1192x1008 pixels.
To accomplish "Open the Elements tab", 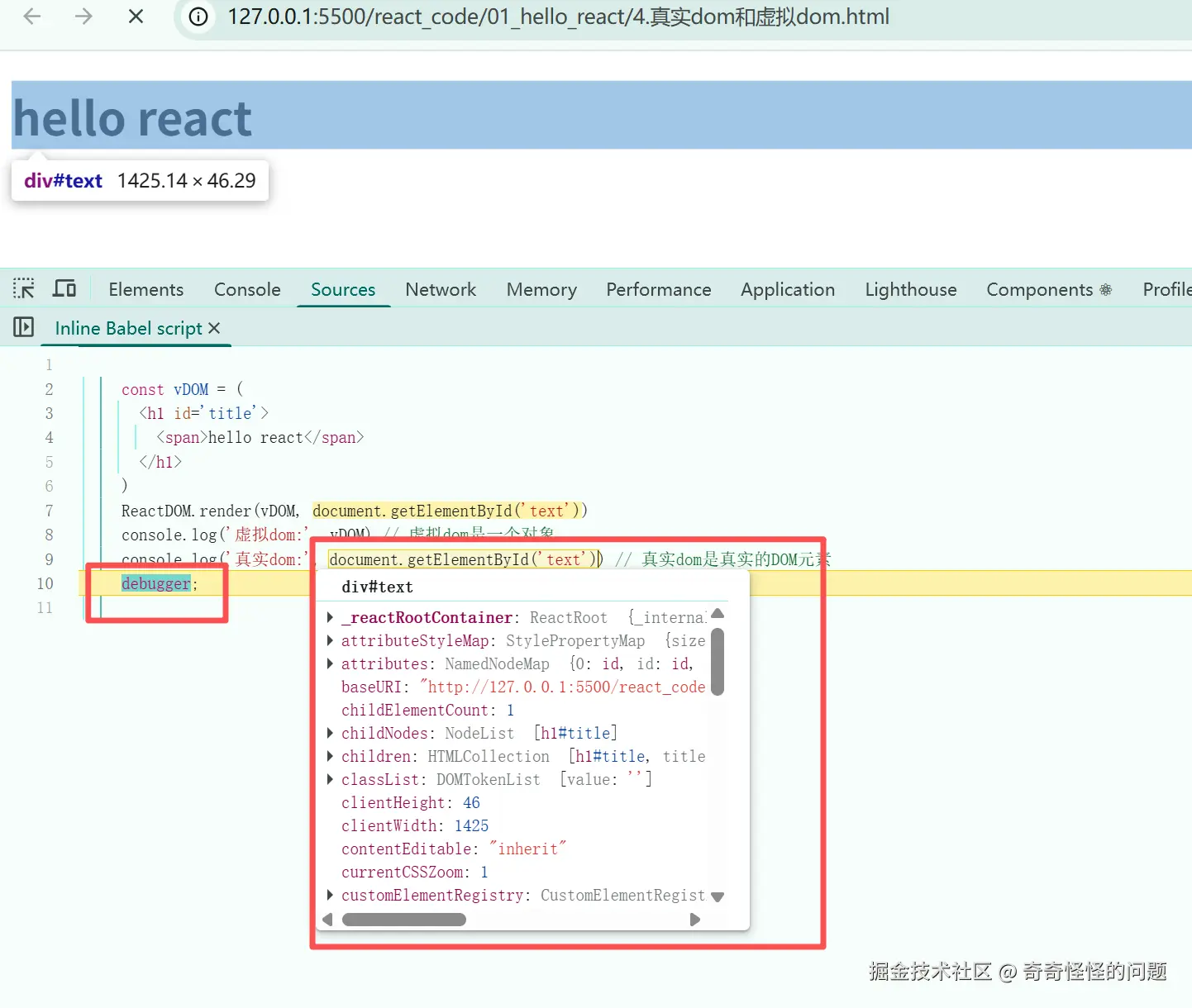I will [x=146, y=289].
